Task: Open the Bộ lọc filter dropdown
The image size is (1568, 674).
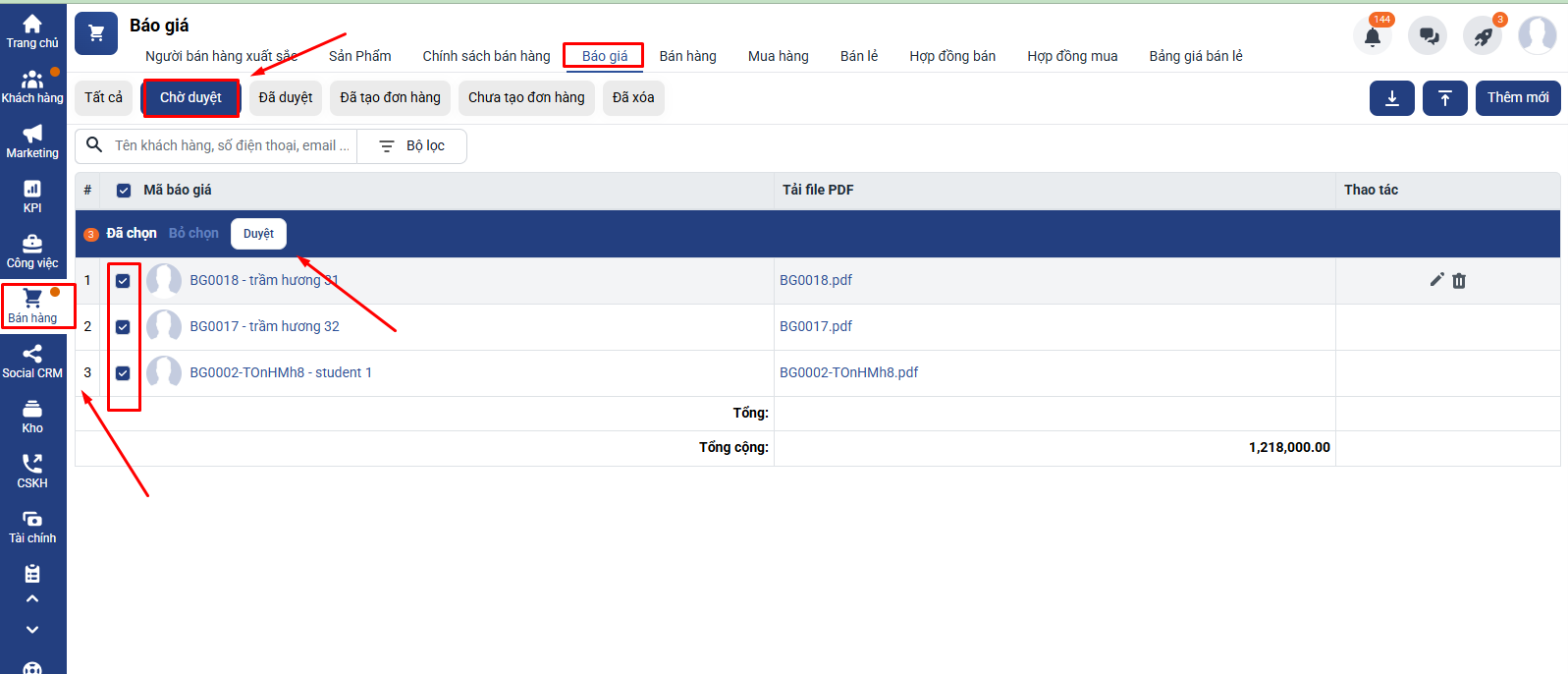Action: pos(412,146)
